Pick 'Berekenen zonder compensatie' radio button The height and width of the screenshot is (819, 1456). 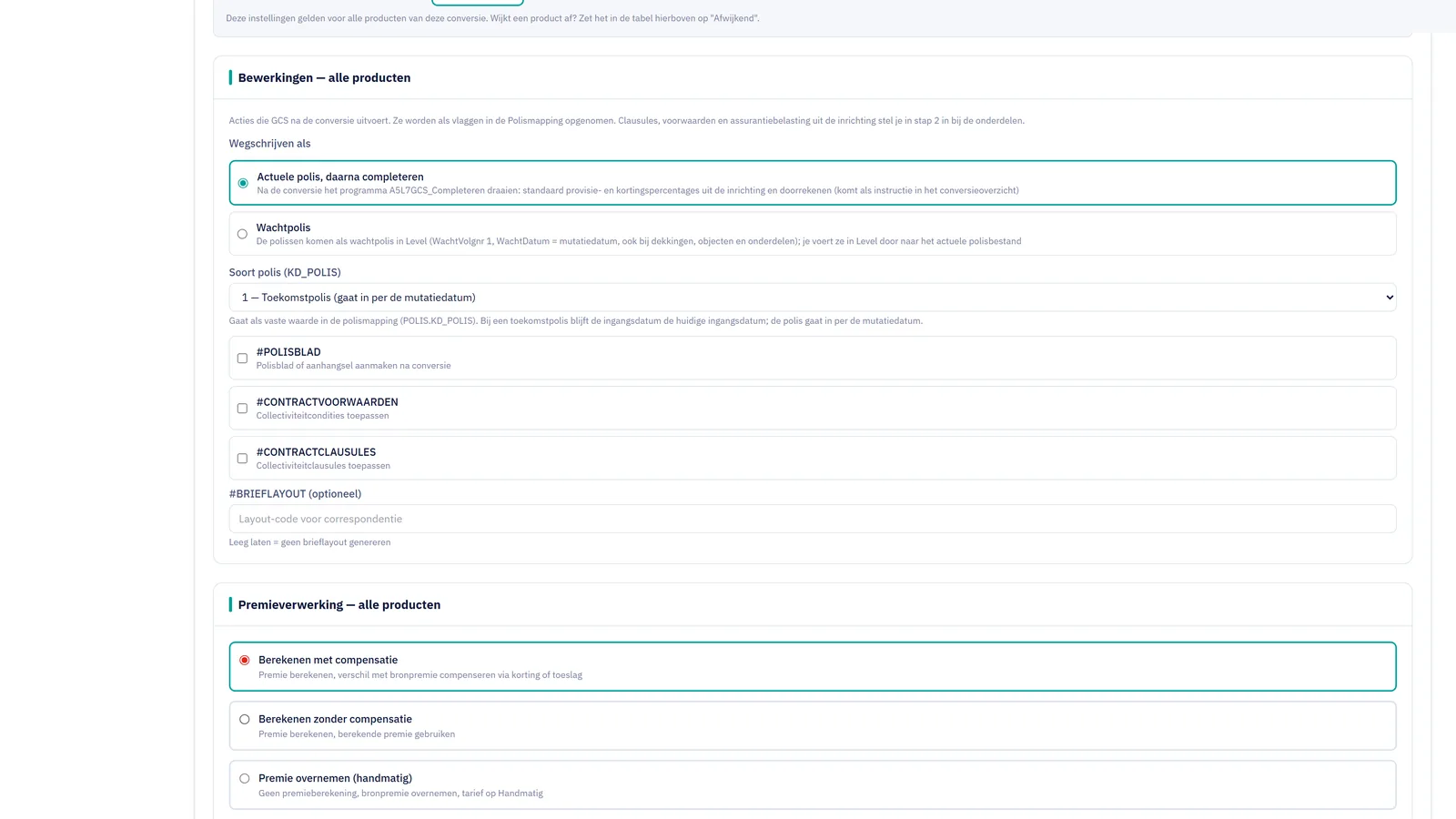pos(244,720)
